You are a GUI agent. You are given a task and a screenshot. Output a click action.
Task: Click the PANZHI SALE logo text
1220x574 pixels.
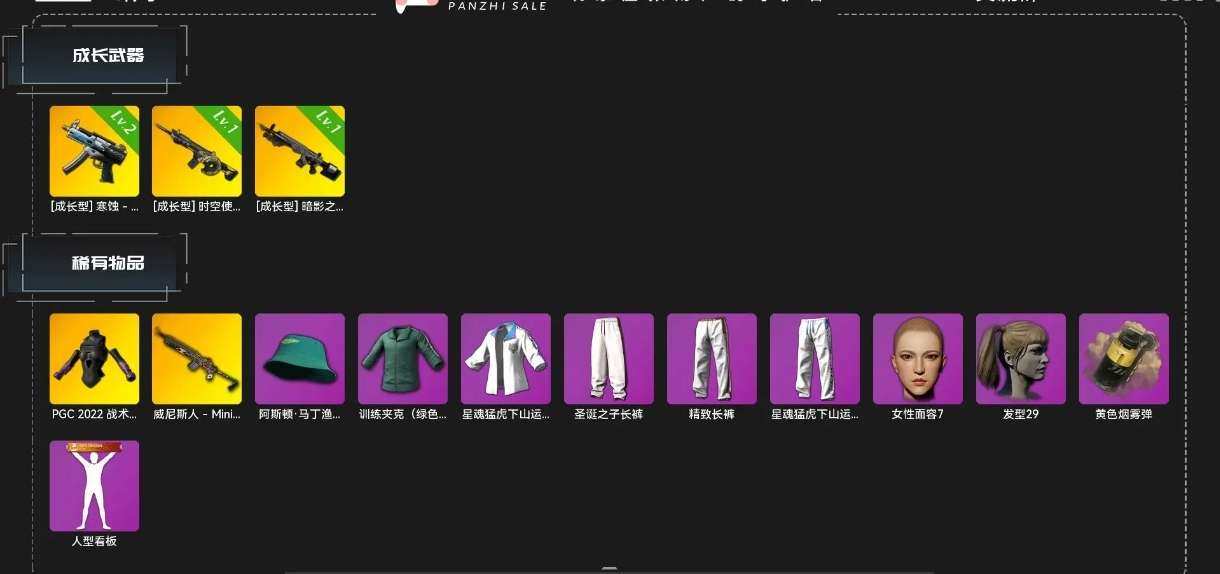(497, 6)
